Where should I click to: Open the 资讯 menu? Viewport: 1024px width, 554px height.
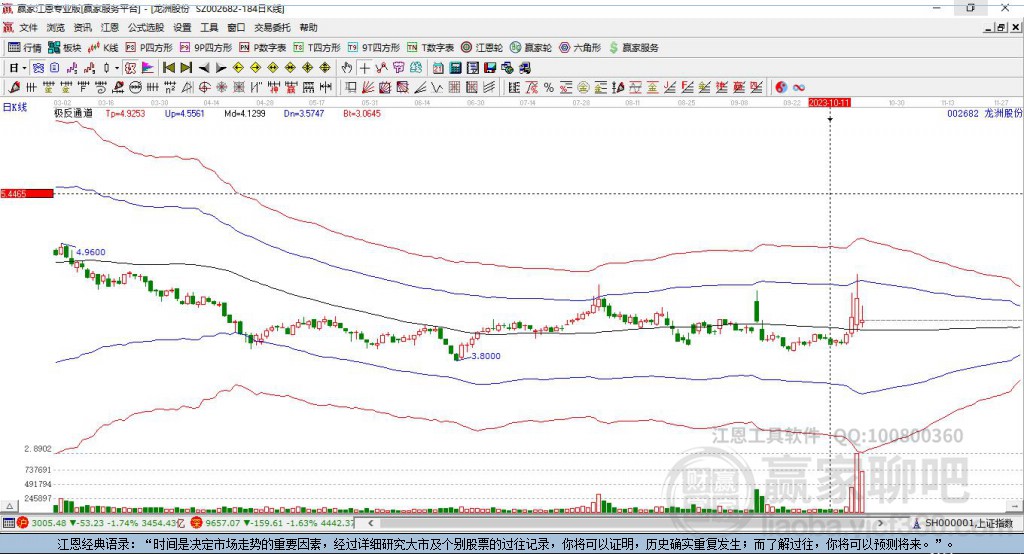[x=82, y=27]
